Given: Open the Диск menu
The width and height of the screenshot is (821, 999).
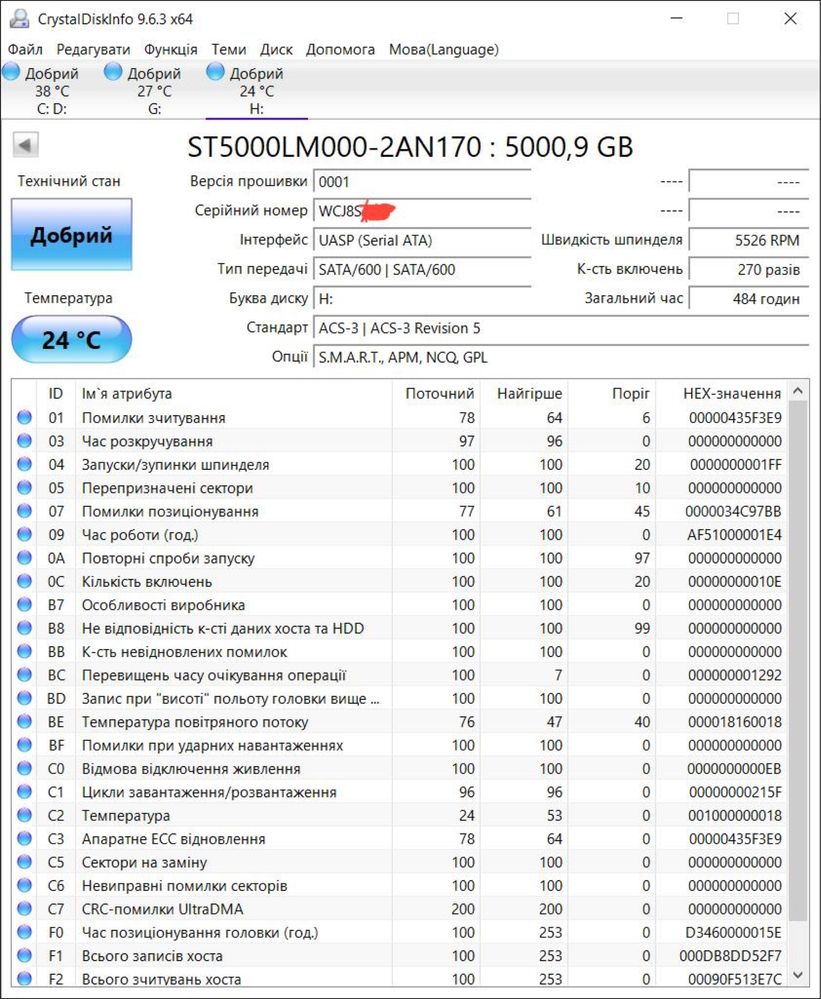Looking at the screenshot, I should tap(276, 50).
